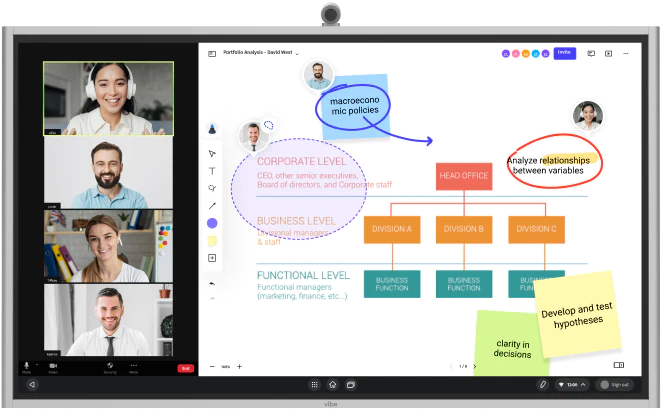
Task: Go to the home screen
Action: click(332, 384)
